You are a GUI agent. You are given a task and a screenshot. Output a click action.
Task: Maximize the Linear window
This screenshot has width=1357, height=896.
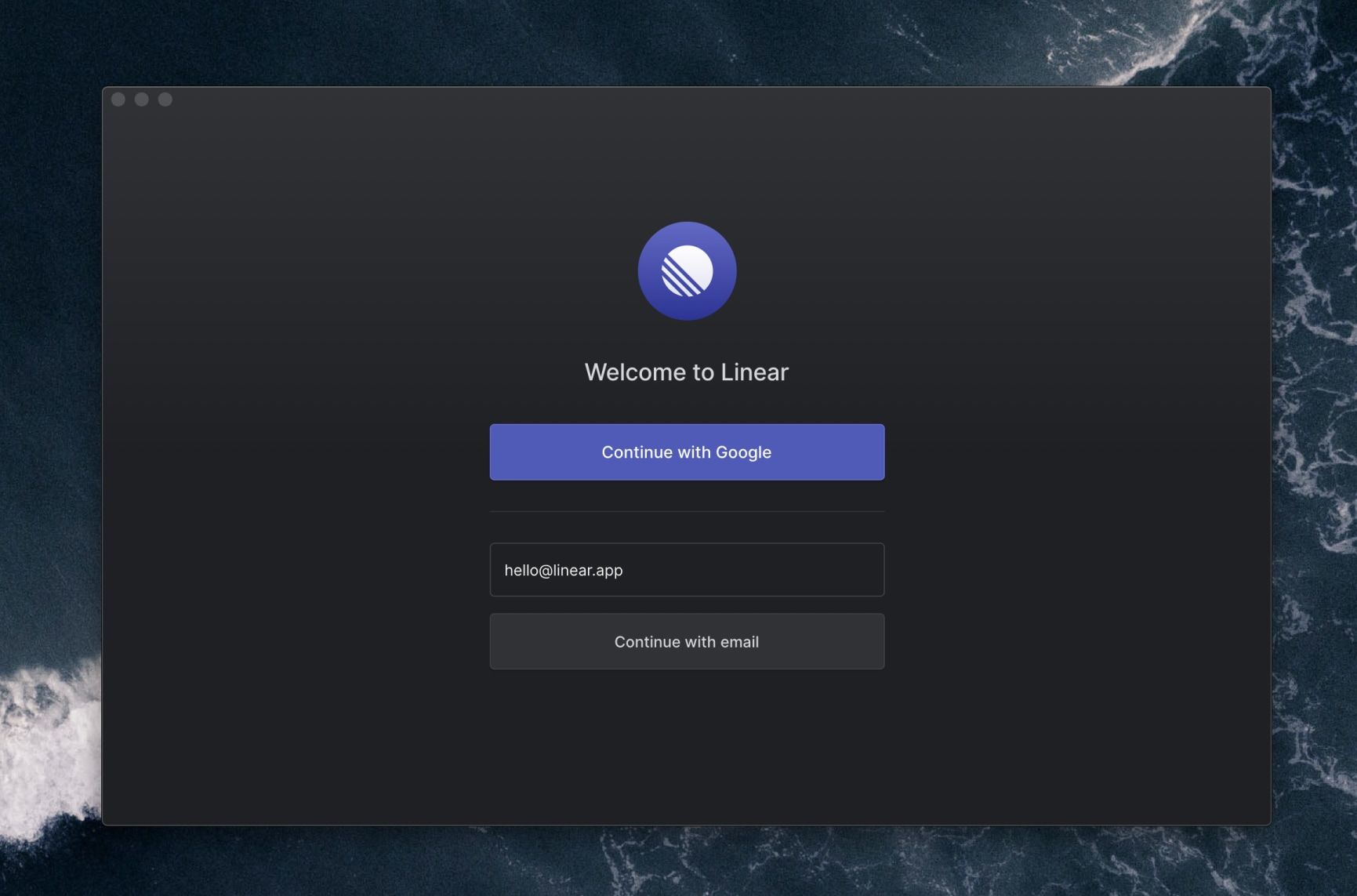pyautogui.click(x=165, y=100)
